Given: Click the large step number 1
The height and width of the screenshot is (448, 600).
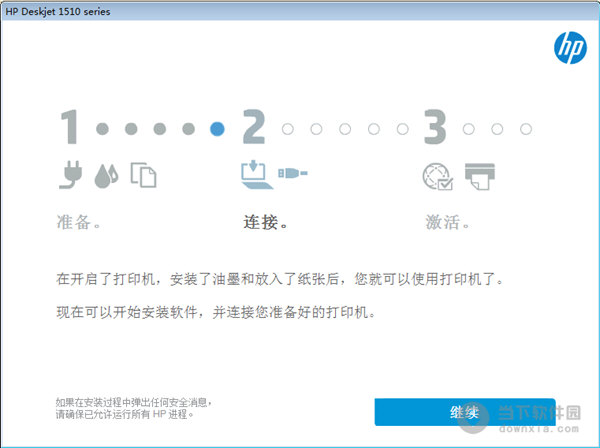Looking at the screenshot, I should (x=70, y=127).
